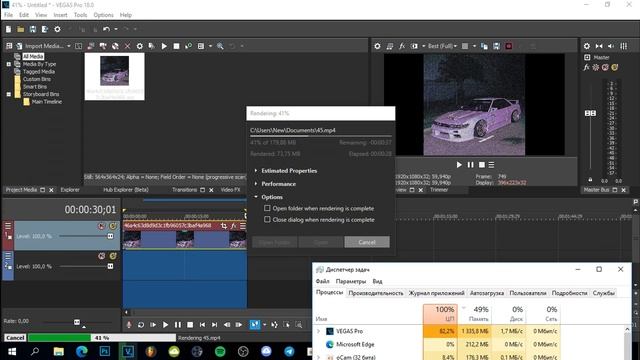Screen dimensions: 640x360
Task: Save snapshot to file in preview toolbar
Action: 496,46
